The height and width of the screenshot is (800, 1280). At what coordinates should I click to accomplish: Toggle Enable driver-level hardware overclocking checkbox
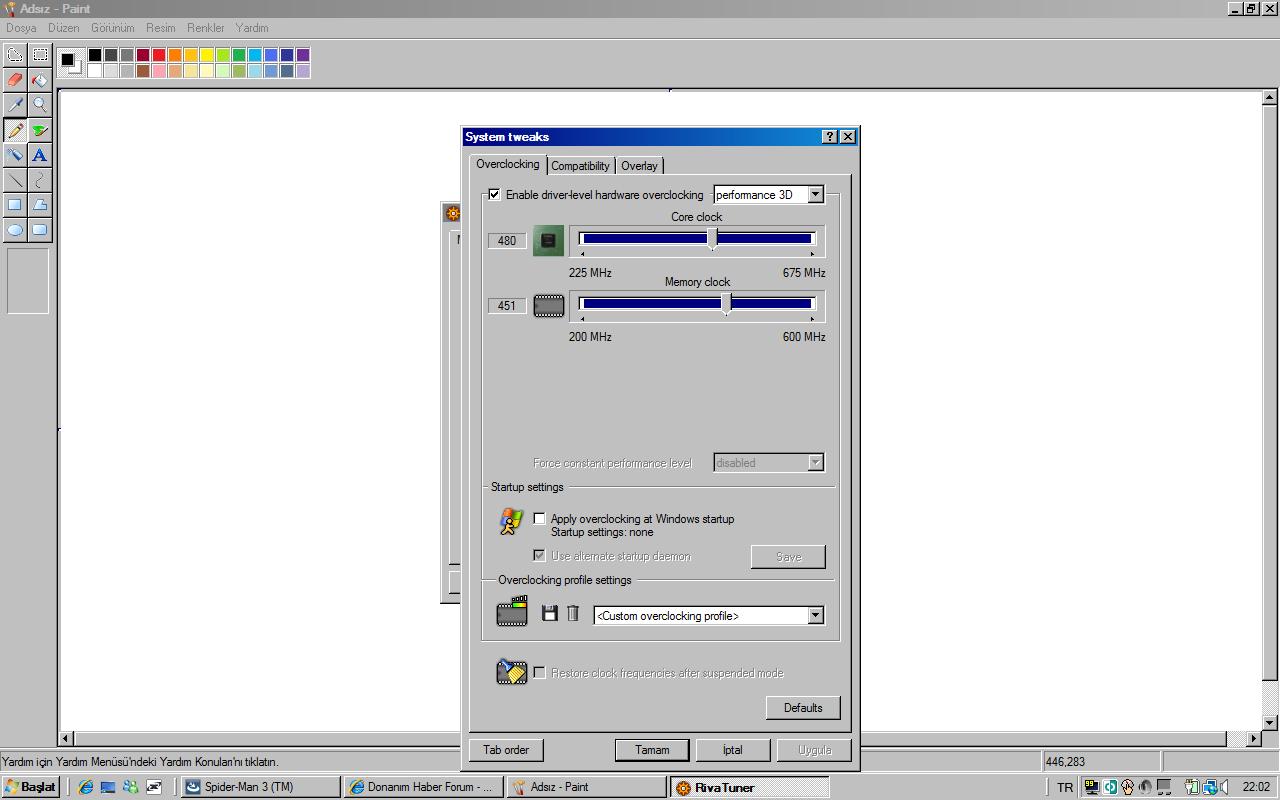tap(494, 194)
